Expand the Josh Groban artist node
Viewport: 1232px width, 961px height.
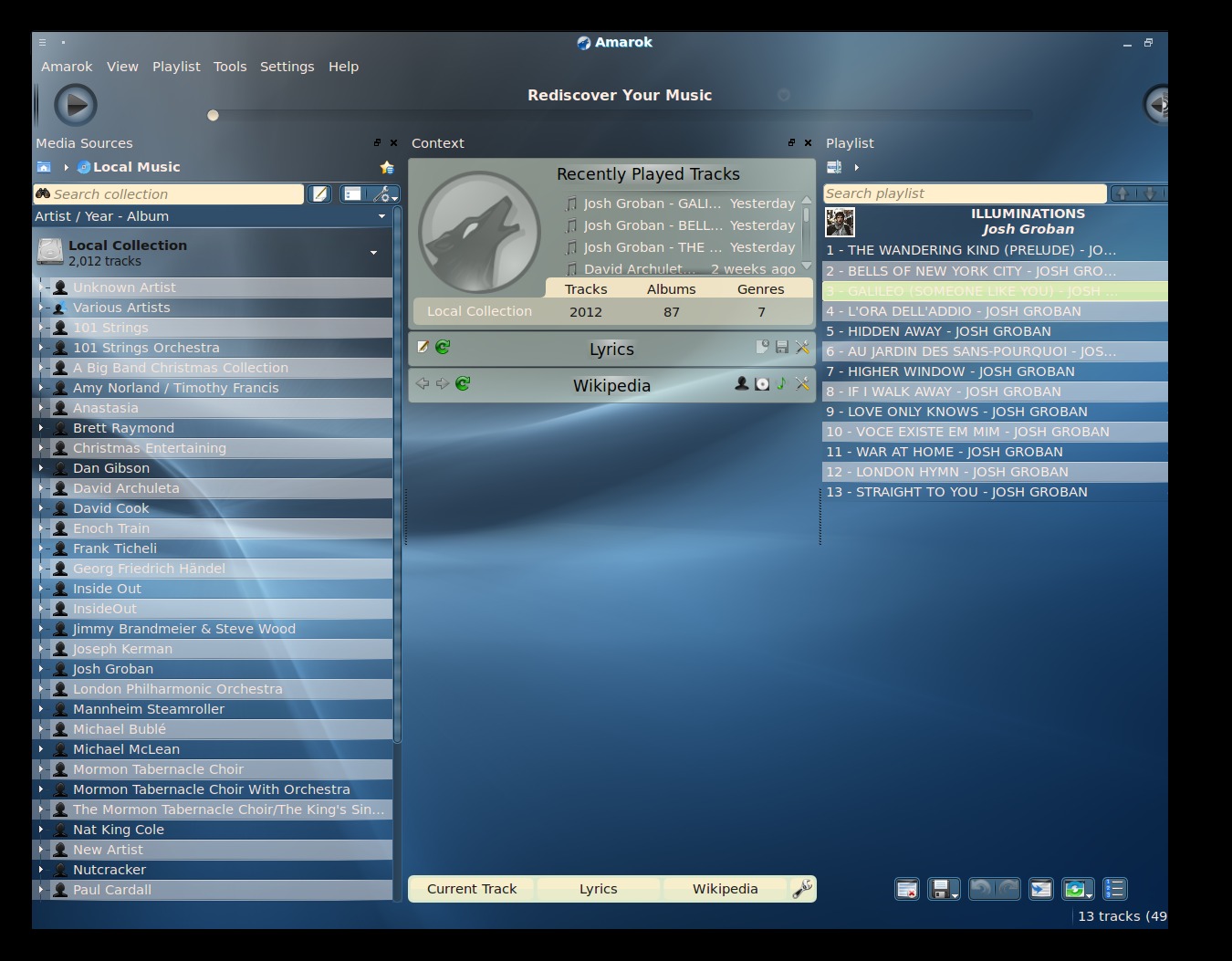pos(41,669)
